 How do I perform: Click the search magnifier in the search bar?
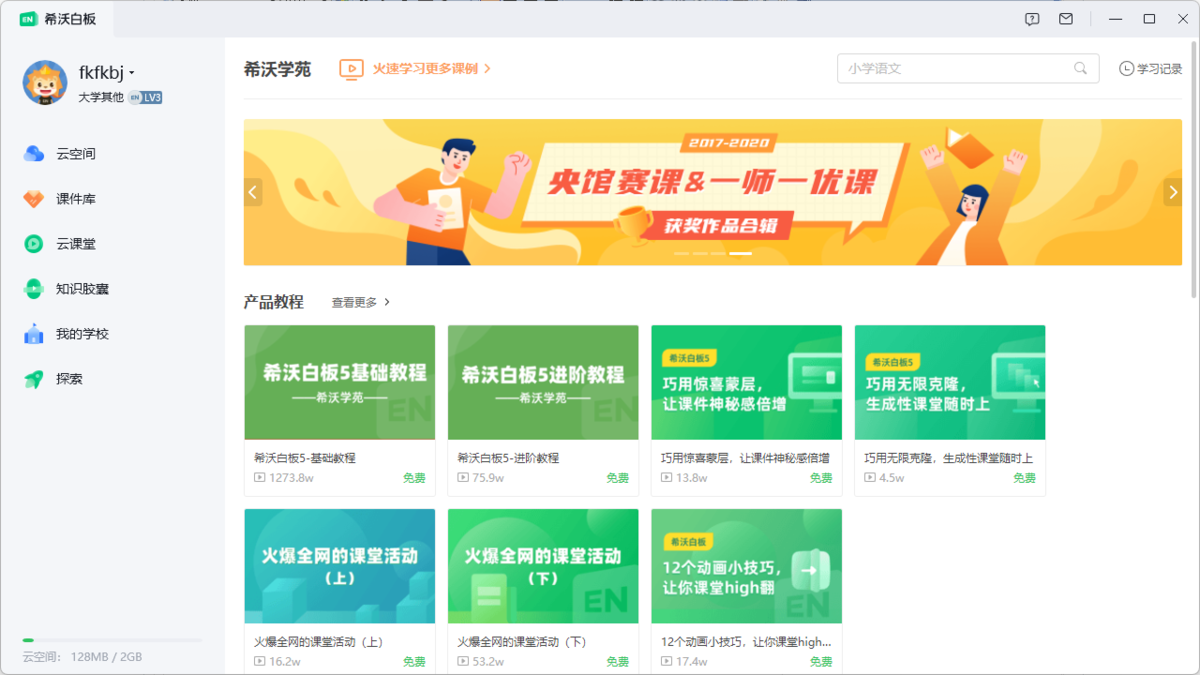pos(1079,69)
